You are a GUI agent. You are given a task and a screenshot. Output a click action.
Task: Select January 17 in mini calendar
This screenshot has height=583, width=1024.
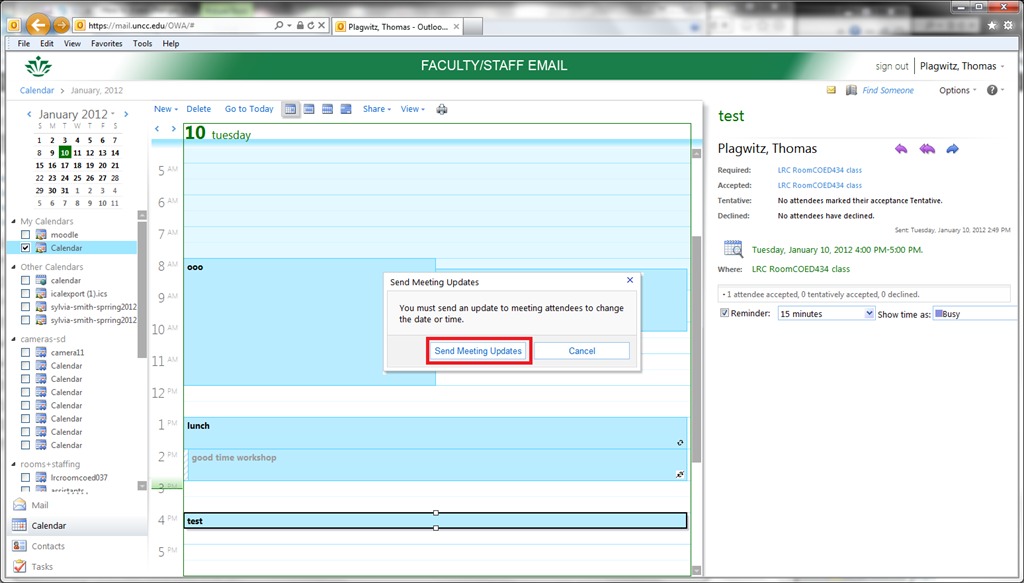tap(64, 165)
